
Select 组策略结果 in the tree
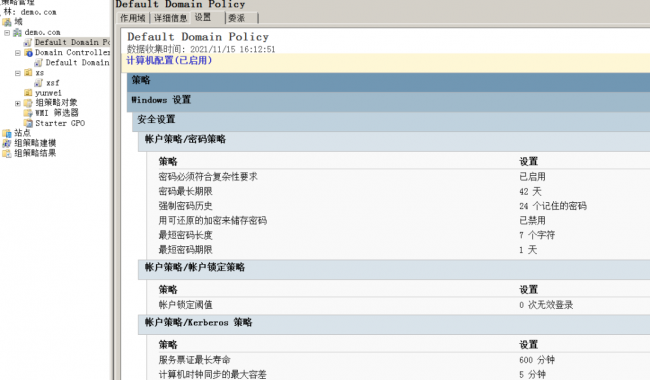point(35,153)
